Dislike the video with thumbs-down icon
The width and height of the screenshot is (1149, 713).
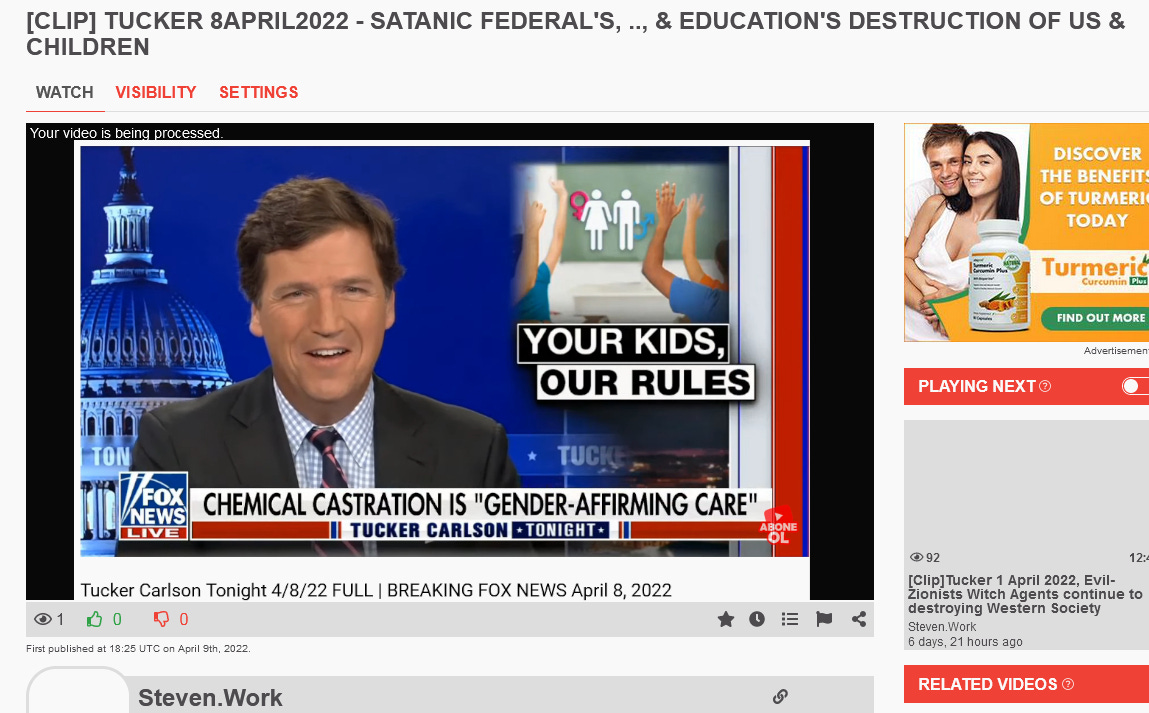pos(161,619)
